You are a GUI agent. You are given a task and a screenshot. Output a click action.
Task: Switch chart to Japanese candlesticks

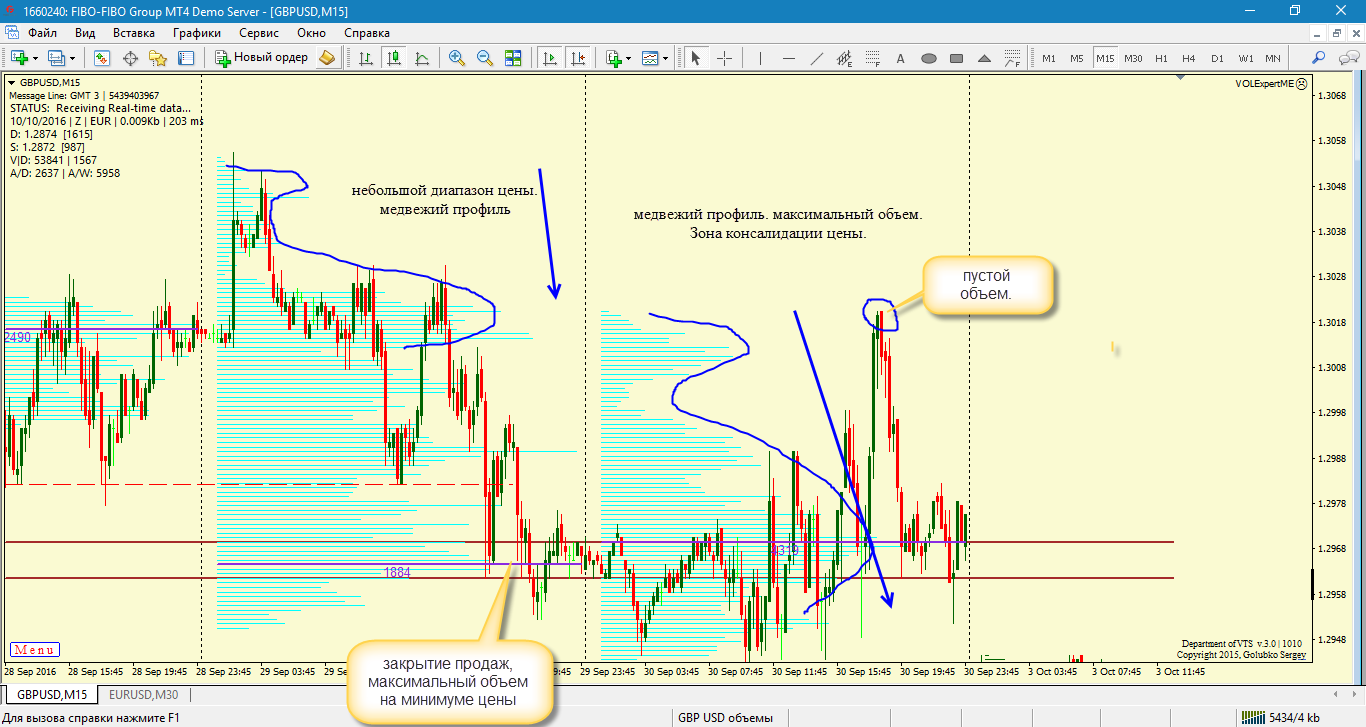394,58
